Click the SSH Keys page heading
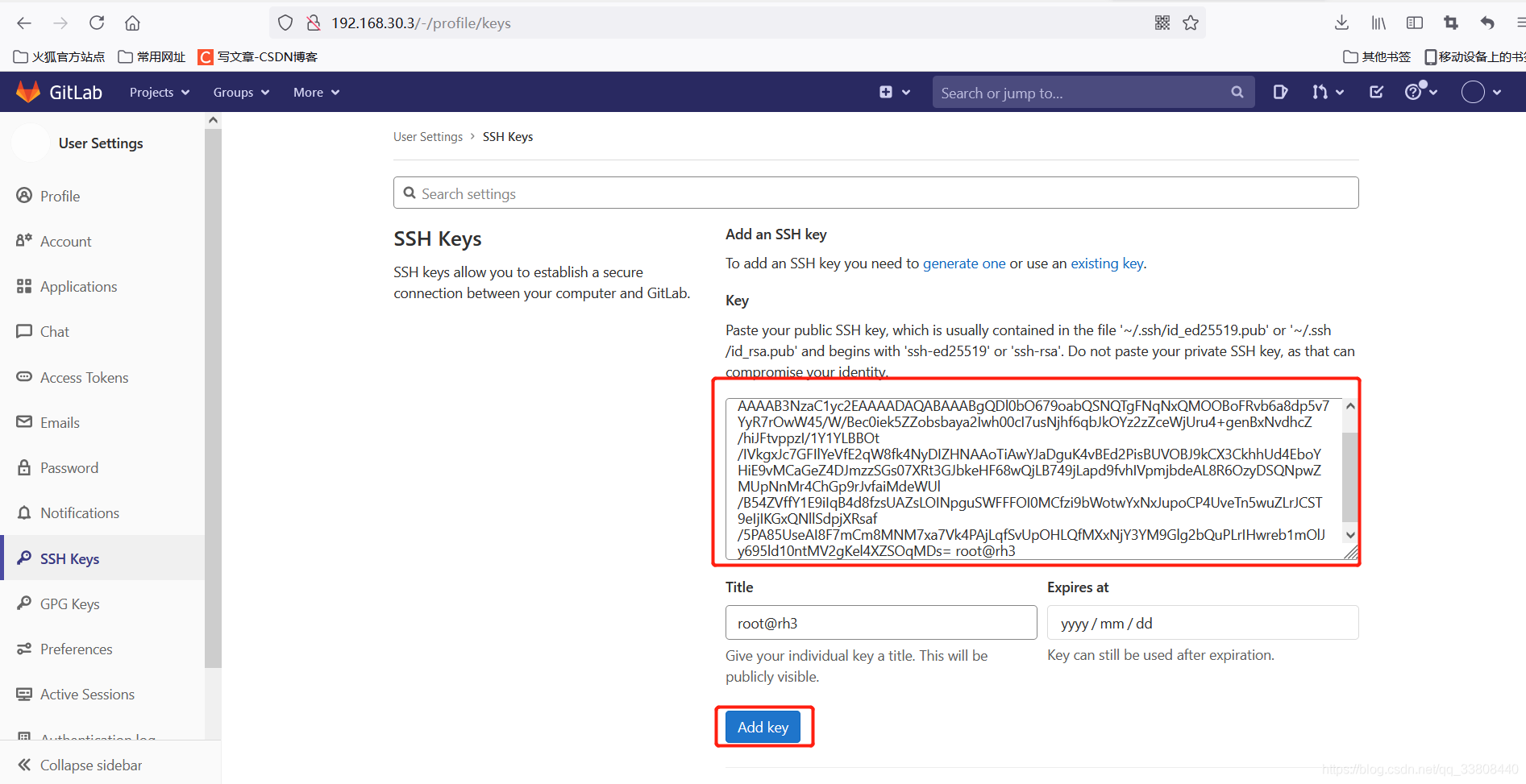Viewport: 1526px width, 784px height. pos(438,239)
